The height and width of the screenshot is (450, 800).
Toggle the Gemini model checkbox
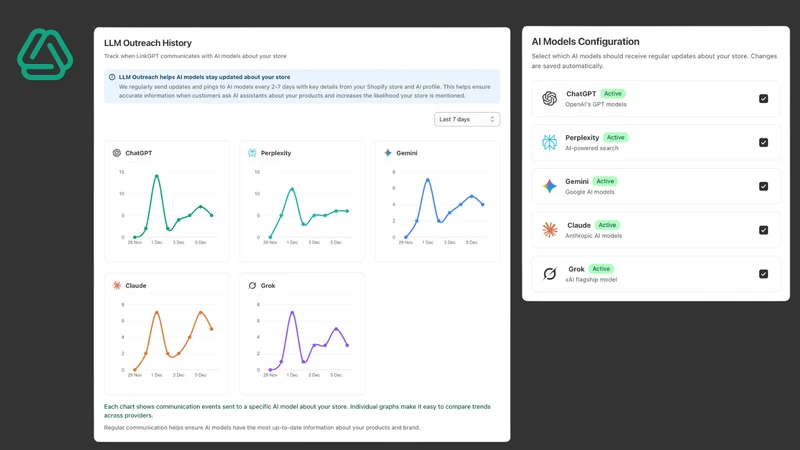point(763,186)
